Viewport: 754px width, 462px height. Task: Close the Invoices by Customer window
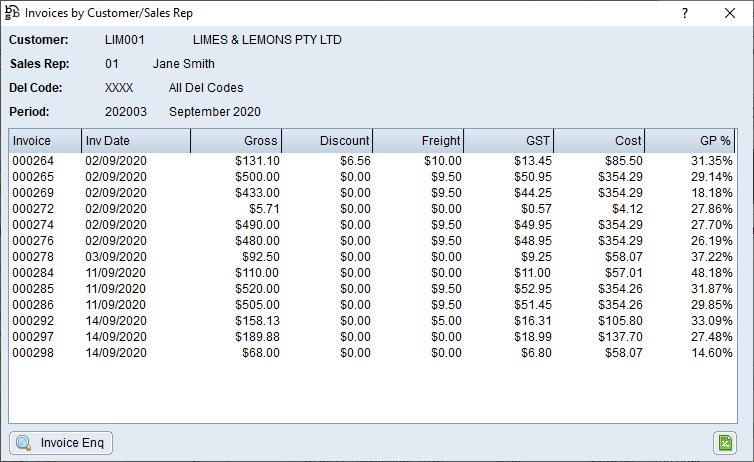coord(730,13)
